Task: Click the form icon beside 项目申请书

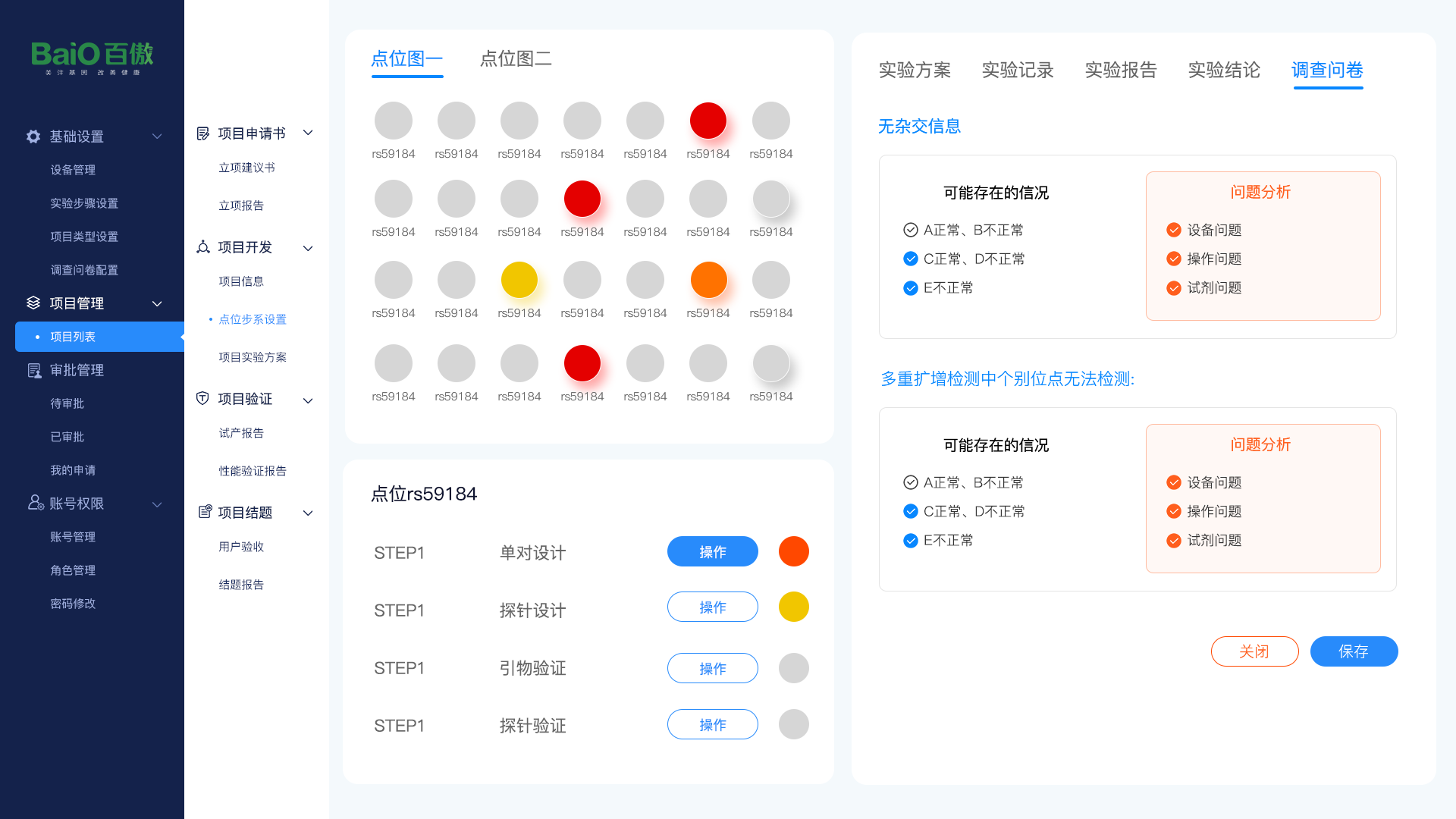Action: pyautogui.click(x=202, y=133)
